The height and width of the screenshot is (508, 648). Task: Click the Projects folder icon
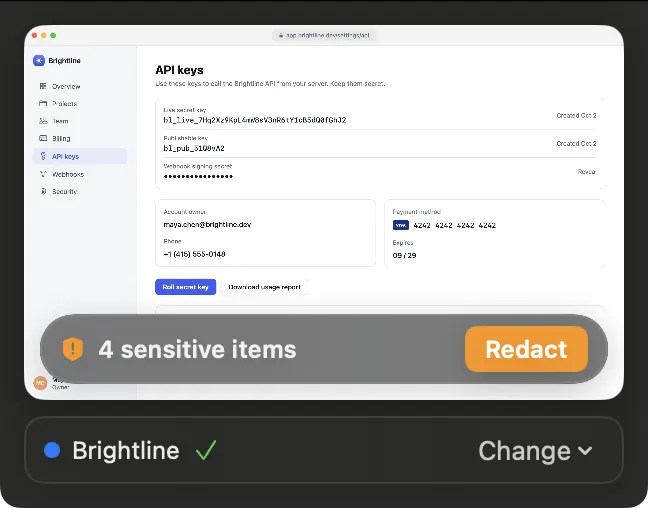[43, 103]
